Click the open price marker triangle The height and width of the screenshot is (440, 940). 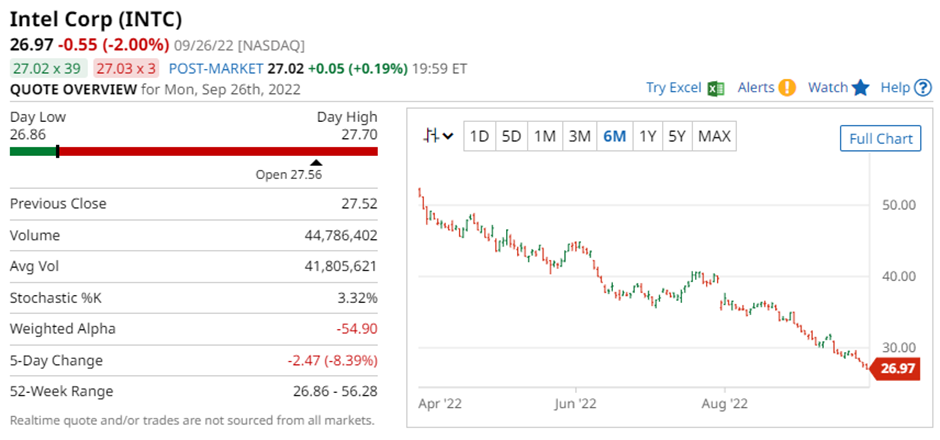tap(316, 162)
